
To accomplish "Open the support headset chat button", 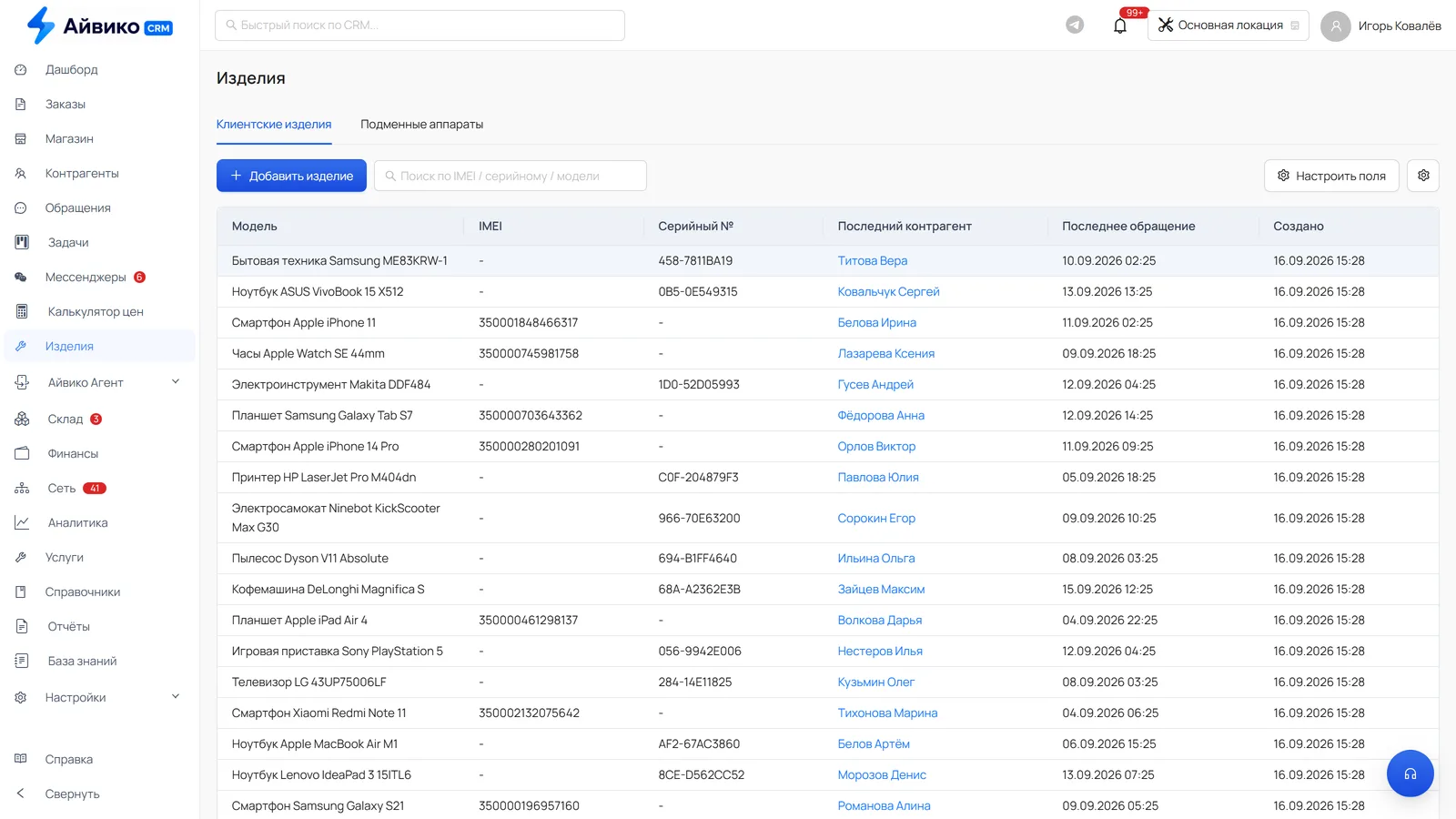I will pos(1410,773).
